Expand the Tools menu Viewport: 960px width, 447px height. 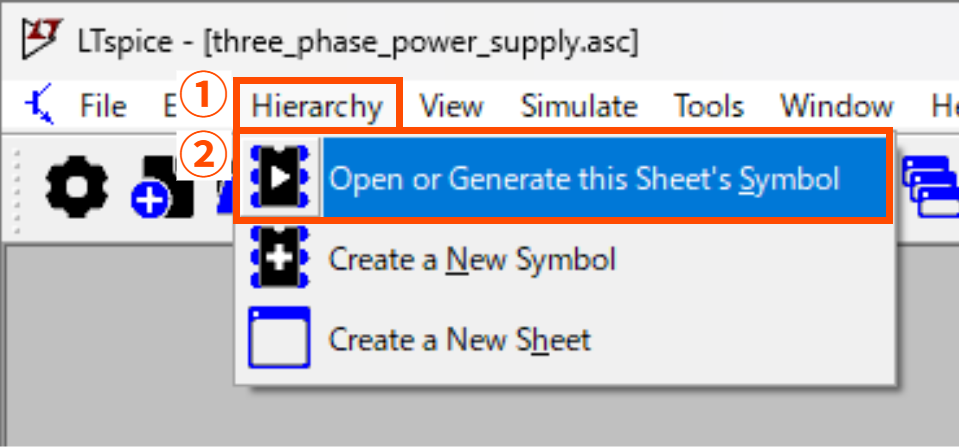coord(708,106)
